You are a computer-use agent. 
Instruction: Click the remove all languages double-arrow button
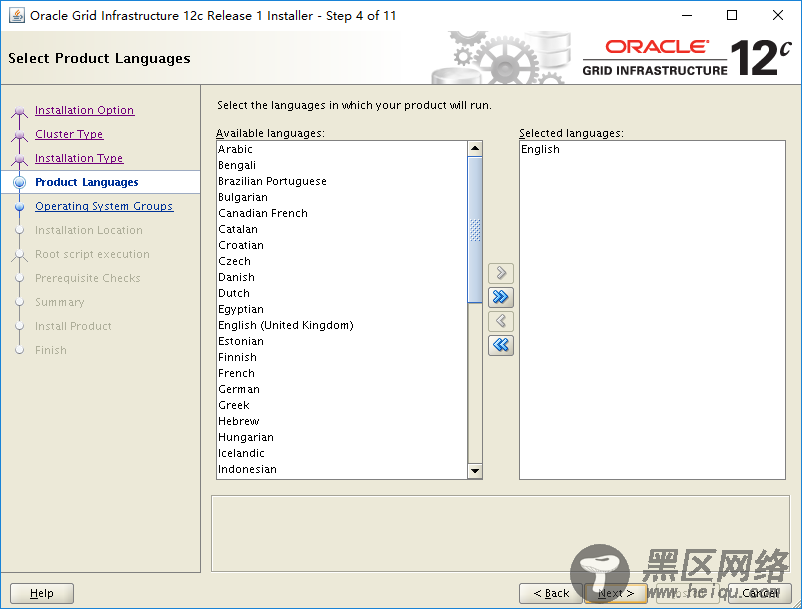click(501, 345)
